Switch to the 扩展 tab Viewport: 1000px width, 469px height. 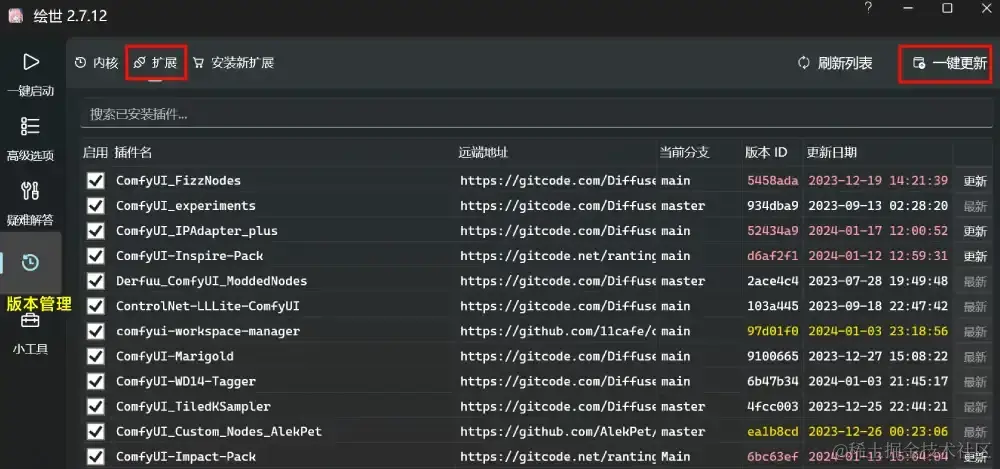[x=156, y=63]
